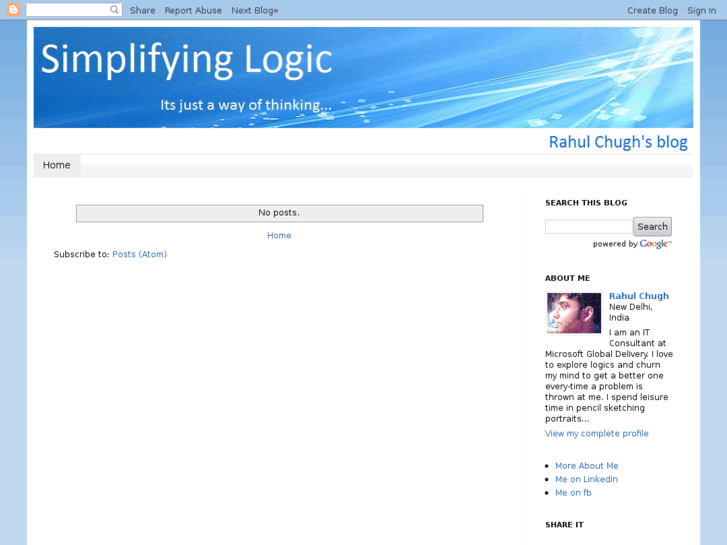Open Rahul Chugh profile photo
Screen dimensions: 727x545
tap(574, 313)
